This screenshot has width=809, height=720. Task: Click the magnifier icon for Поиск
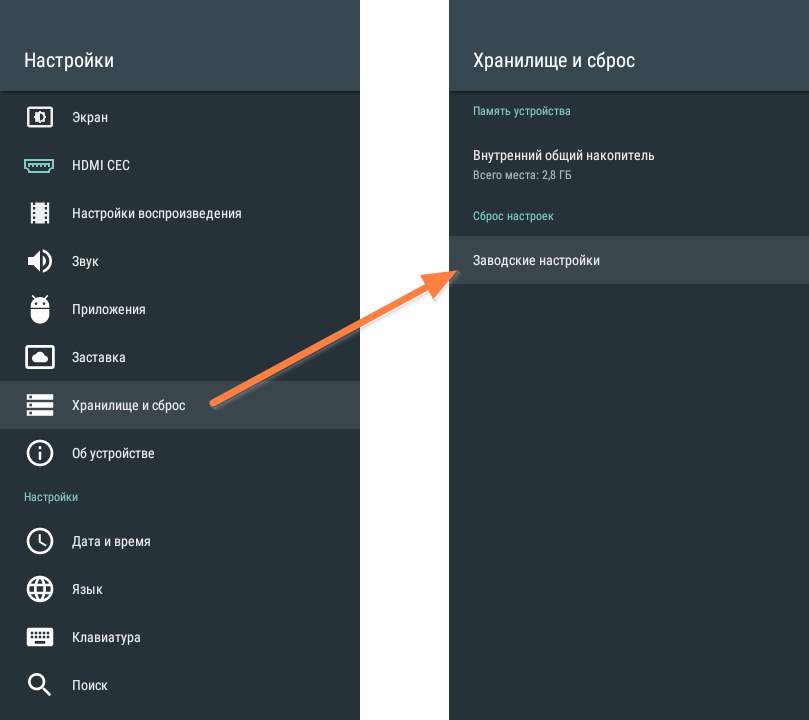[39, 685]
